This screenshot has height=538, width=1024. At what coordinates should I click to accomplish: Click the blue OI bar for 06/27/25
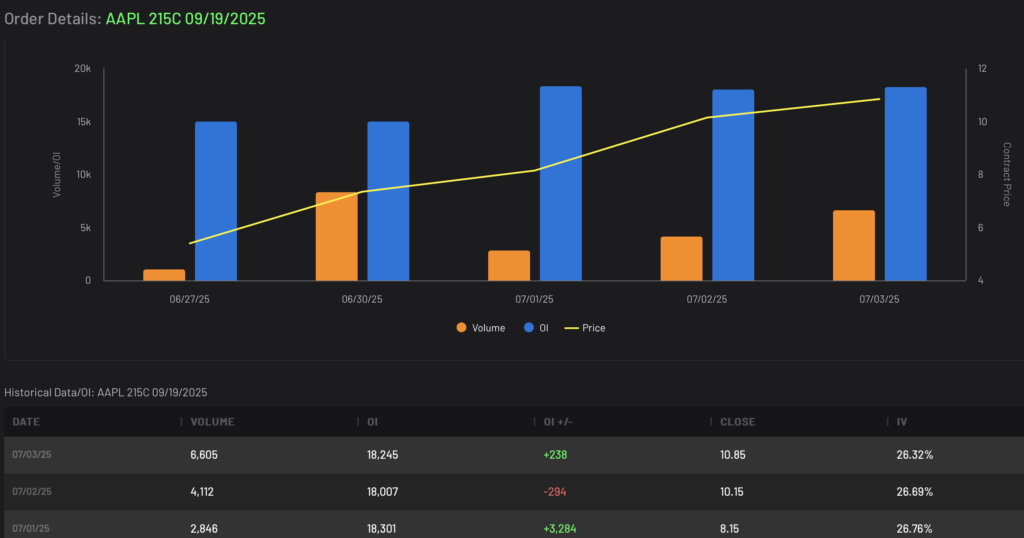point(216,201)
